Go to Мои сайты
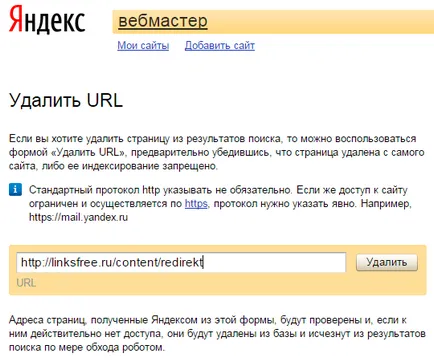This screenshot has width=434, height=362. click(143, 45)
